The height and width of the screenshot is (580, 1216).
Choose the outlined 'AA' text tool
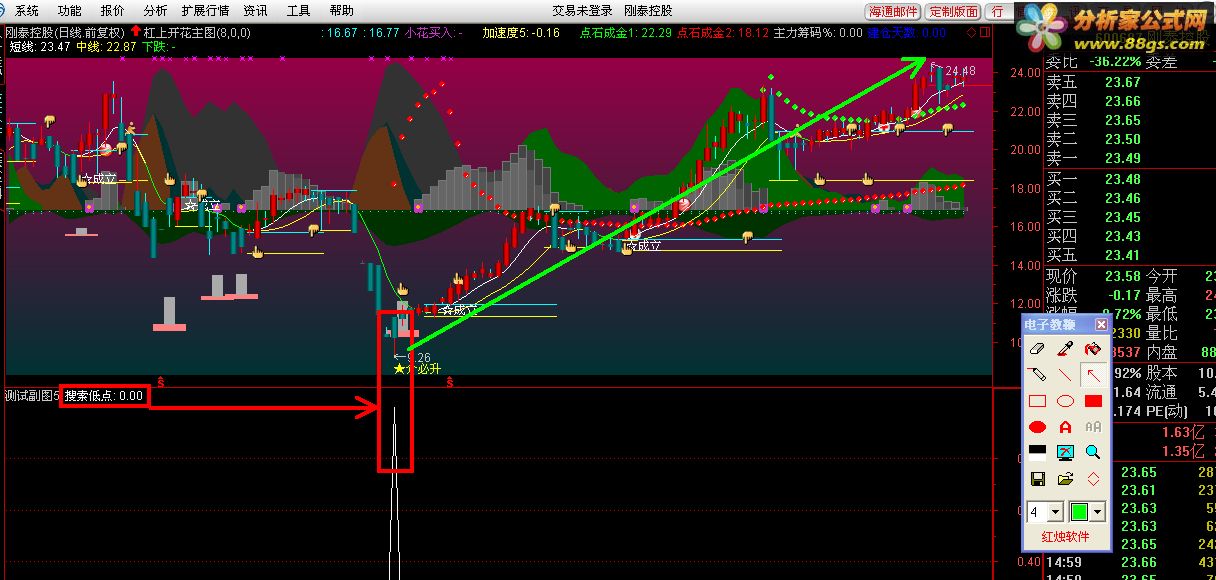tap(1093, 427)
